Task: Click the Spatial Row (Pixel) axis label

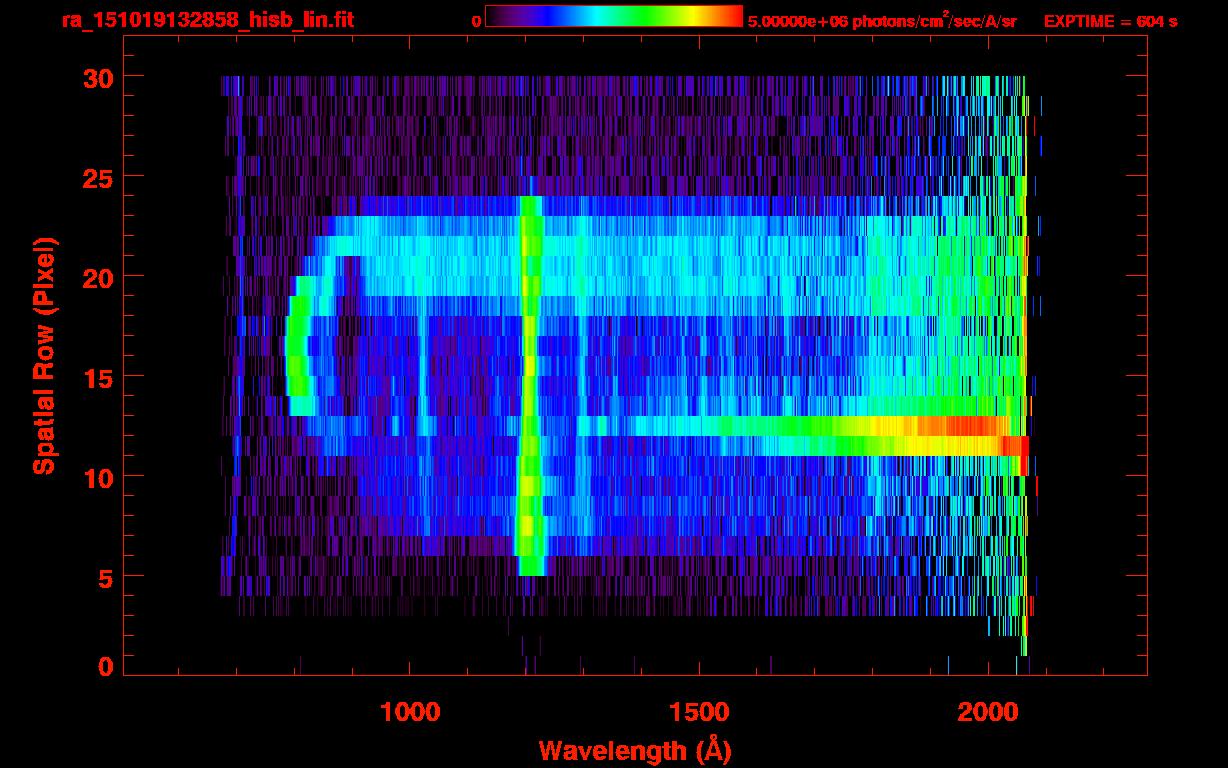Action: point(44,355)
